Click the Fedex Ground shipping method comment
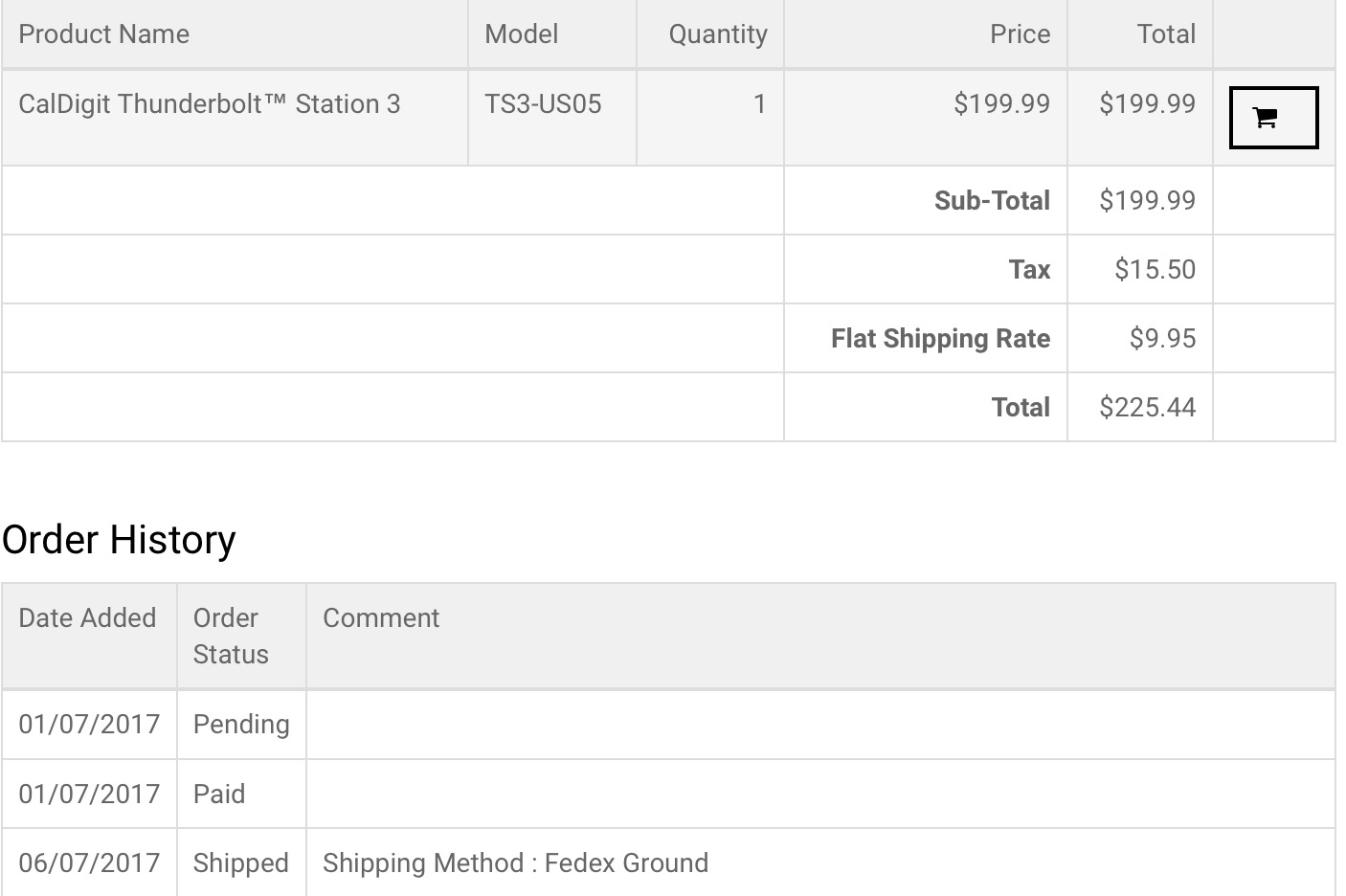The image size is (1346, 896). point(516,862)
